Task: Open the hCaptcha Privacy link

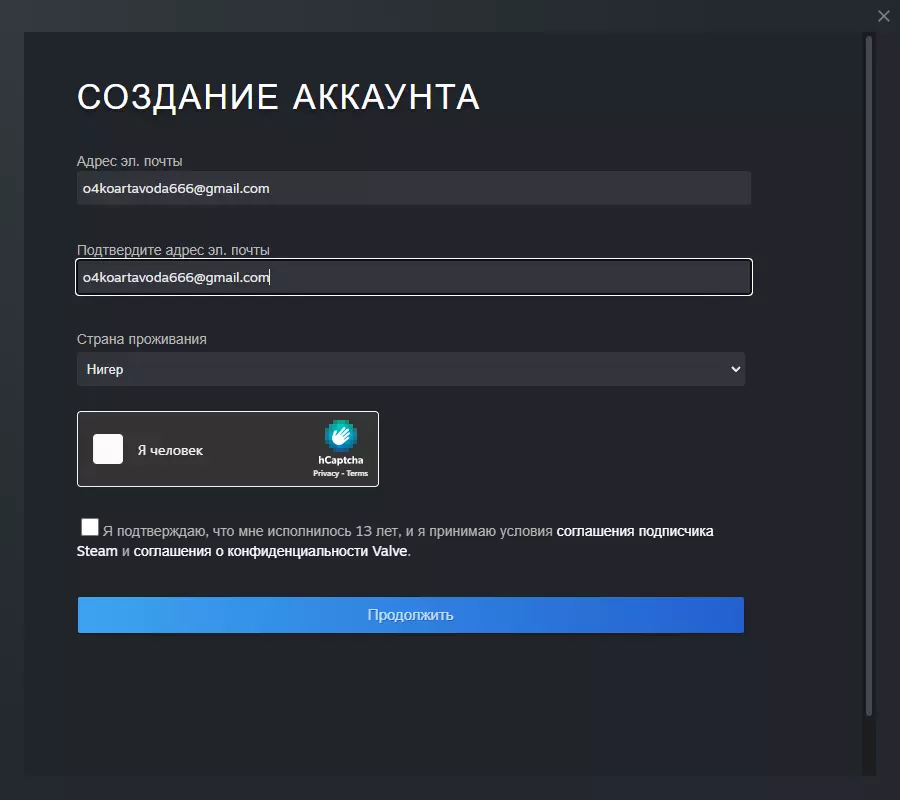Action: pyautogui.click(x=326, y=473)
